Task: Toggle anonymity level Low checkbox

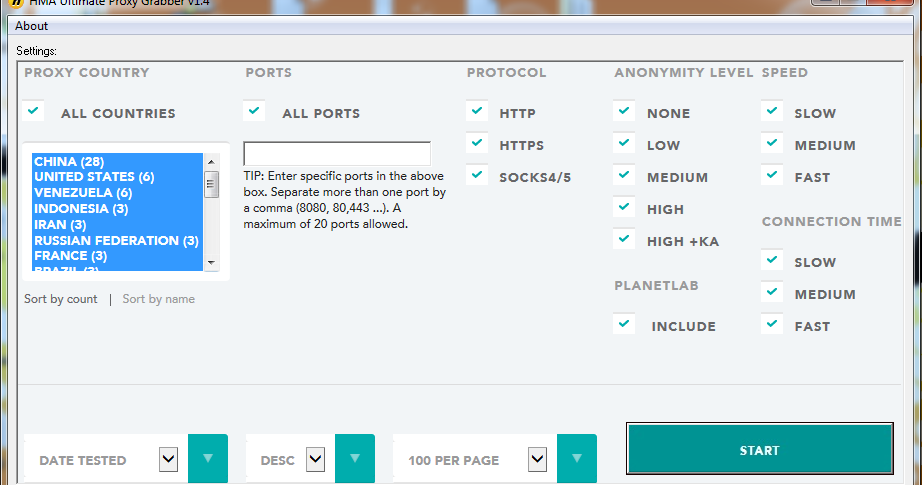Action: pos(624,143)
